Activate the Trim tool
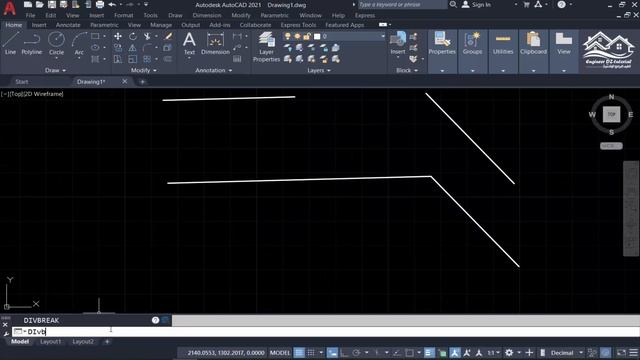The width and height of the screenshot is (640, 360). coord(147,36)
